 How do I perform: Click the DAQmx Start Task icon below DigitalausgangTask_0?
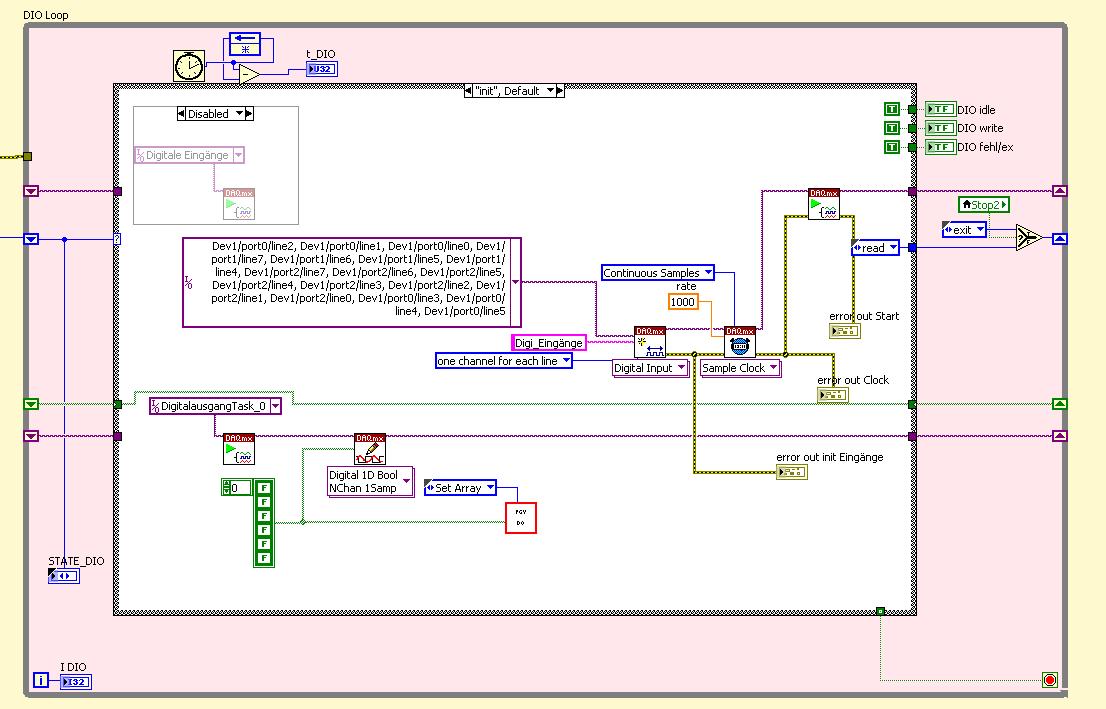click(x=239, y=449)
